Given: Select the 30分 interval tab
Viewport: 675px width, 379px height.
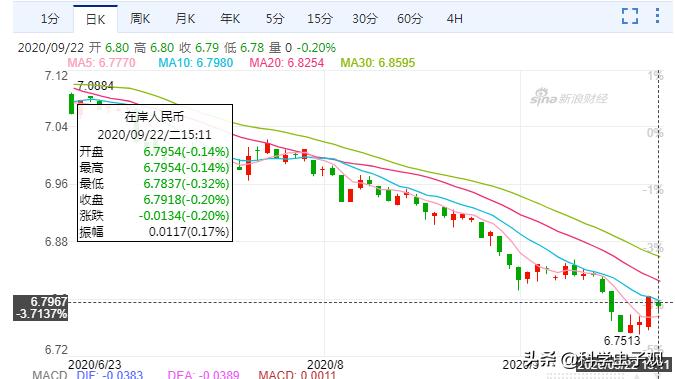Looking at the screenshot, I should [365, 19].
